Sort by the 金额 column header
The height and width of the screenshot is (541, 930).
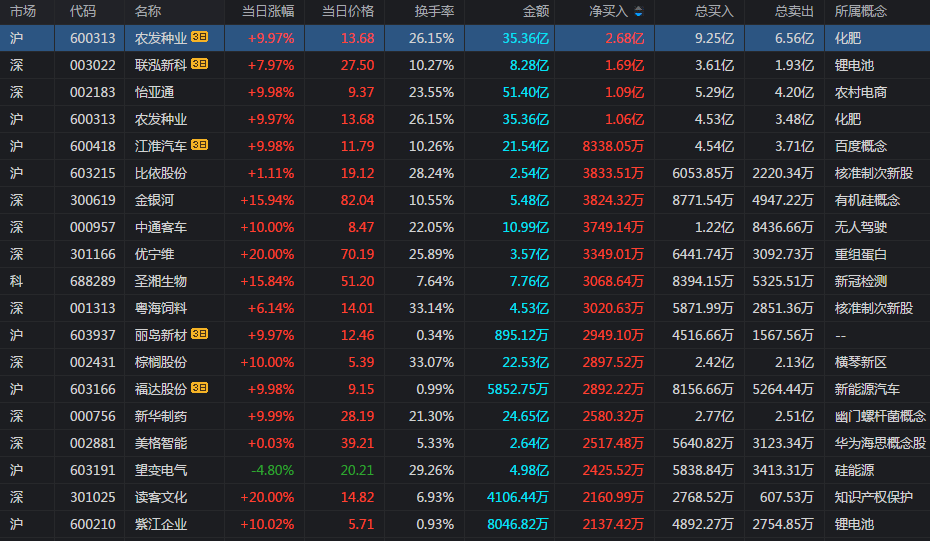(536, 11)
